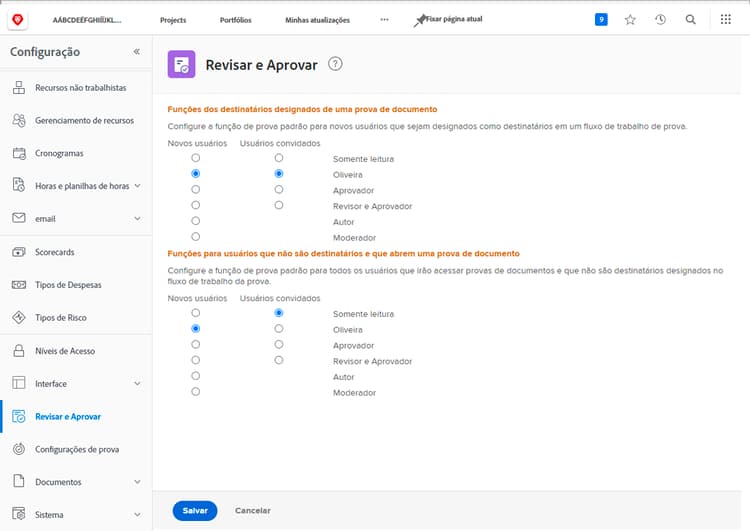Open the Projects navigation item

click(173, 20)
